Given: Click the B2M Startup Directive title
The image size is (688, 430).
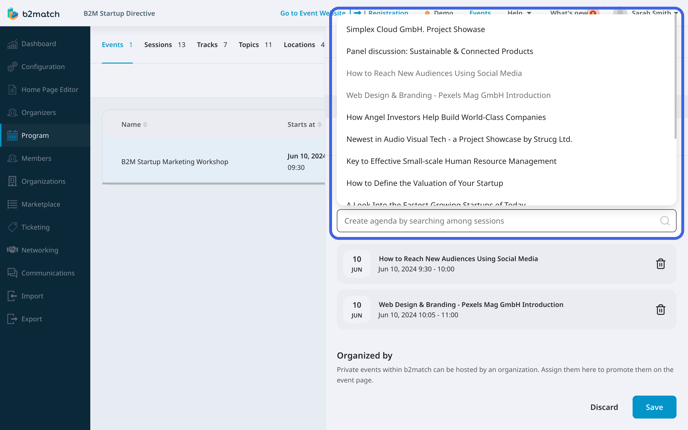Looking at the screenshot, I should (119, 14).
